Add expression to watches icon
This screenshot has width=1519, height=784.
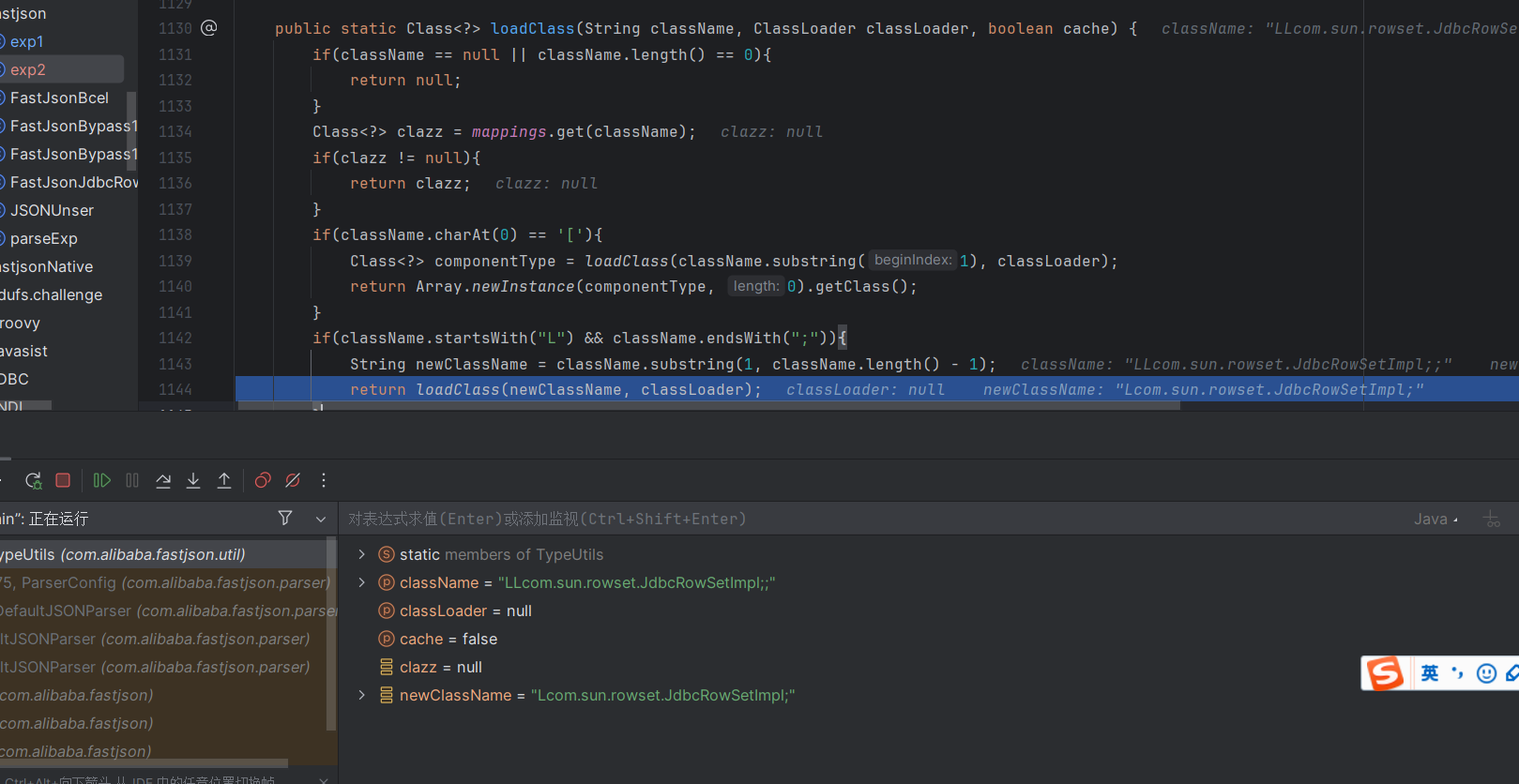point(1492,519)
